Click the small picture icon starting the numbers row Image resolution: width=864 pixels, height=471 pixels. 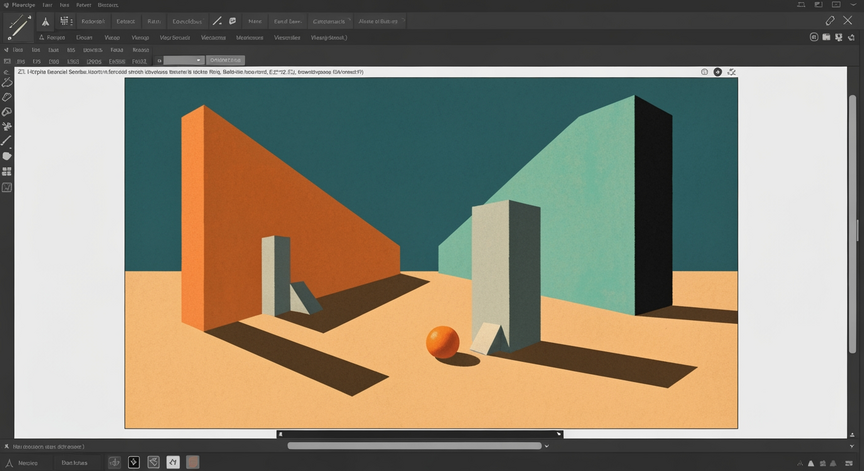pos(7,61)
